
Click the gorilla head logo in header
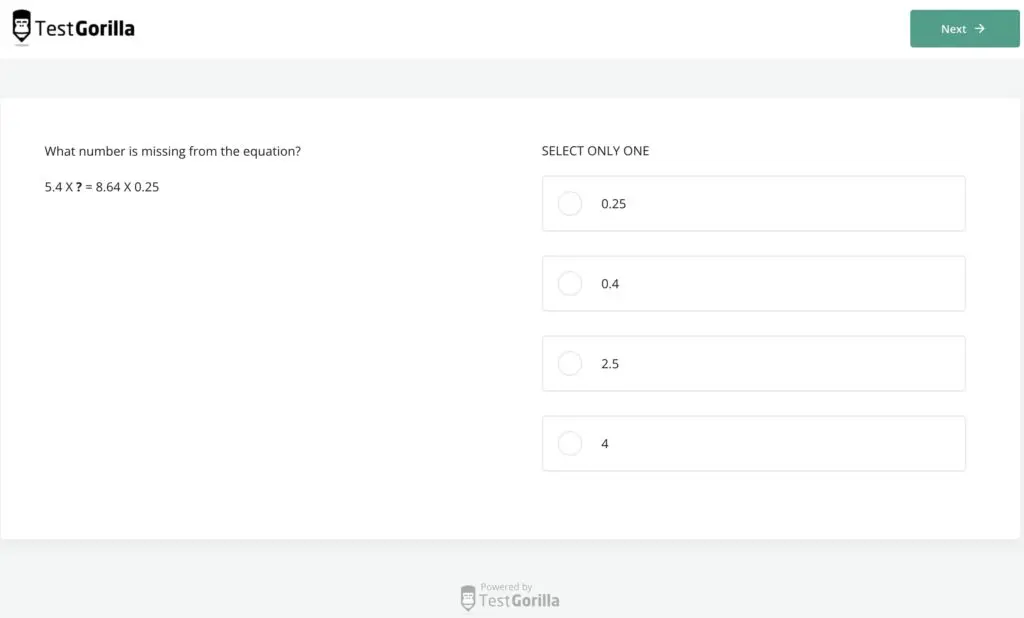(22, 27)
